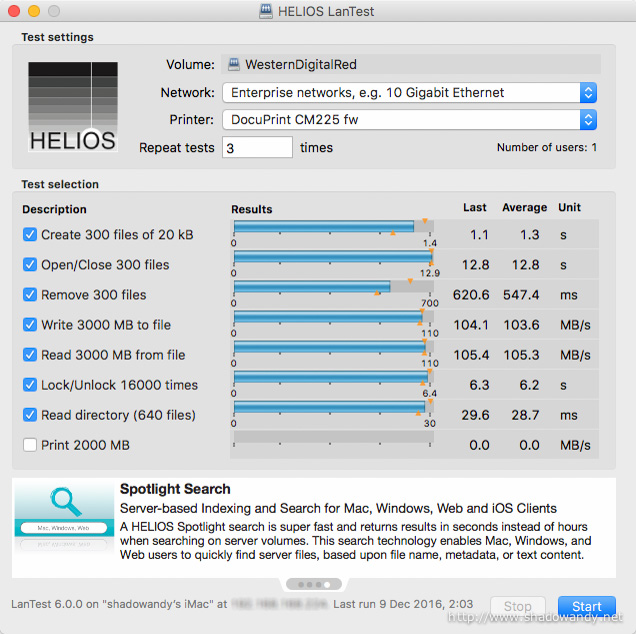Viewport: 636px width, 634px height.
Task: Click the Average value 1.3
Action: [x=530, y=234]
